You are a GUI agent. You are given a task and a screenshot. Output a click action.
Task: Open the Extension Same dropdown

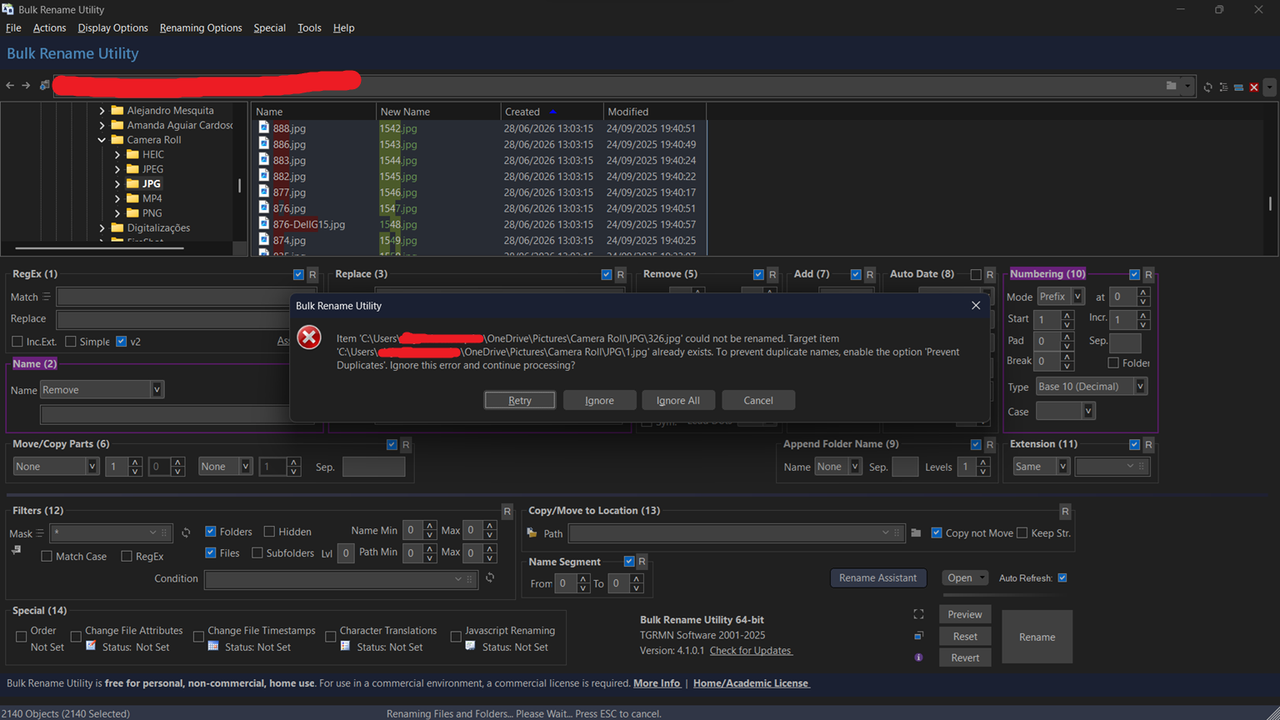[1040, 466]
